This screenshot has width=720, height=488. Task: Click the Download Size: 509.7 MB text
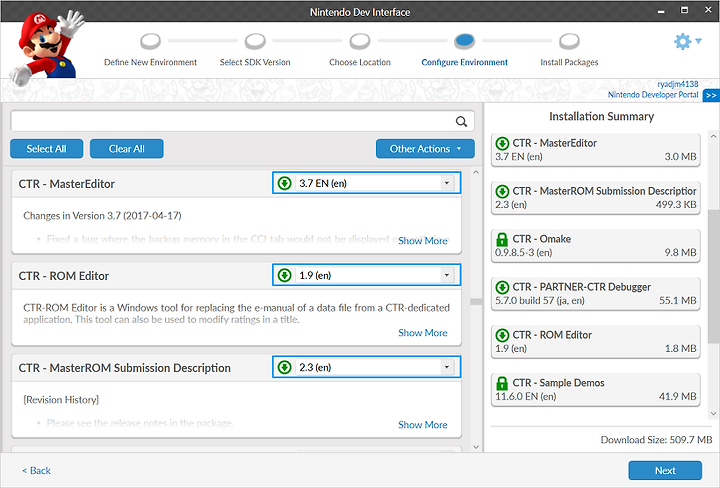(656, 440)
